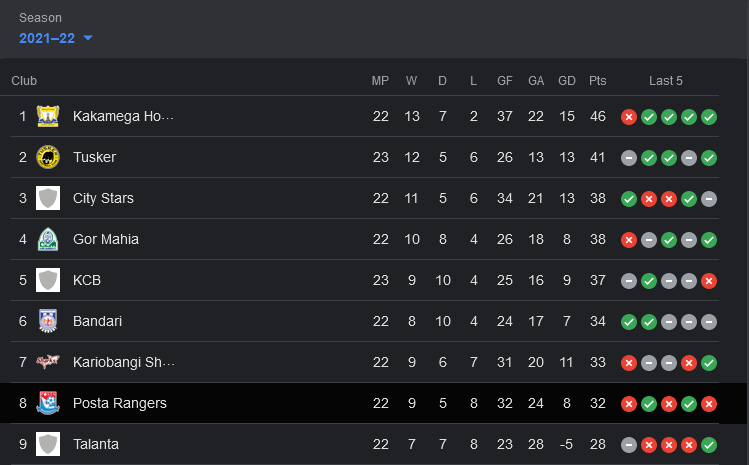Open the Talanta team link
Image resolution: width=749 pixels, height=465 pixels.
click(96, 444)
